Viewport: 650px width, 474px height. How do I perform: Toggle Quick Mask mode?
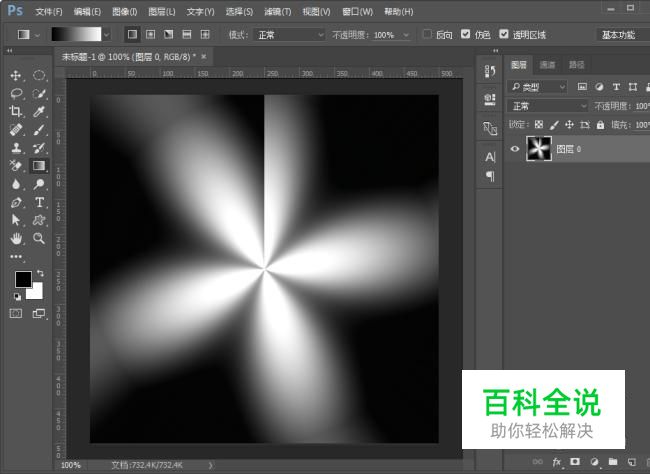point(16,314)
